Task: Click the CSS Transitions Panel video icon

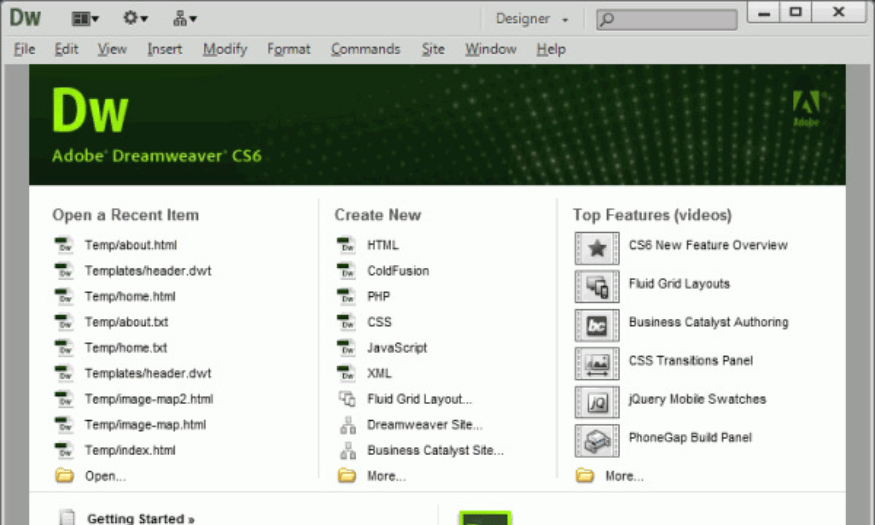Action: tap(597, 364)
